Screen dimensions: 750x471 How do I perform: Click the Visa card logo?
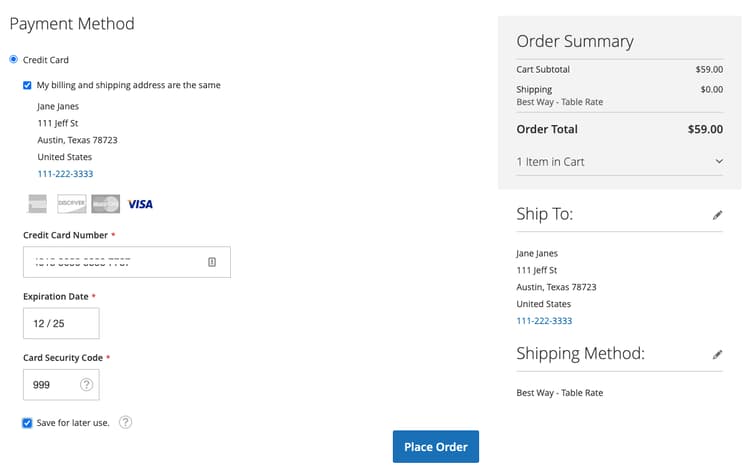[140, 204]
